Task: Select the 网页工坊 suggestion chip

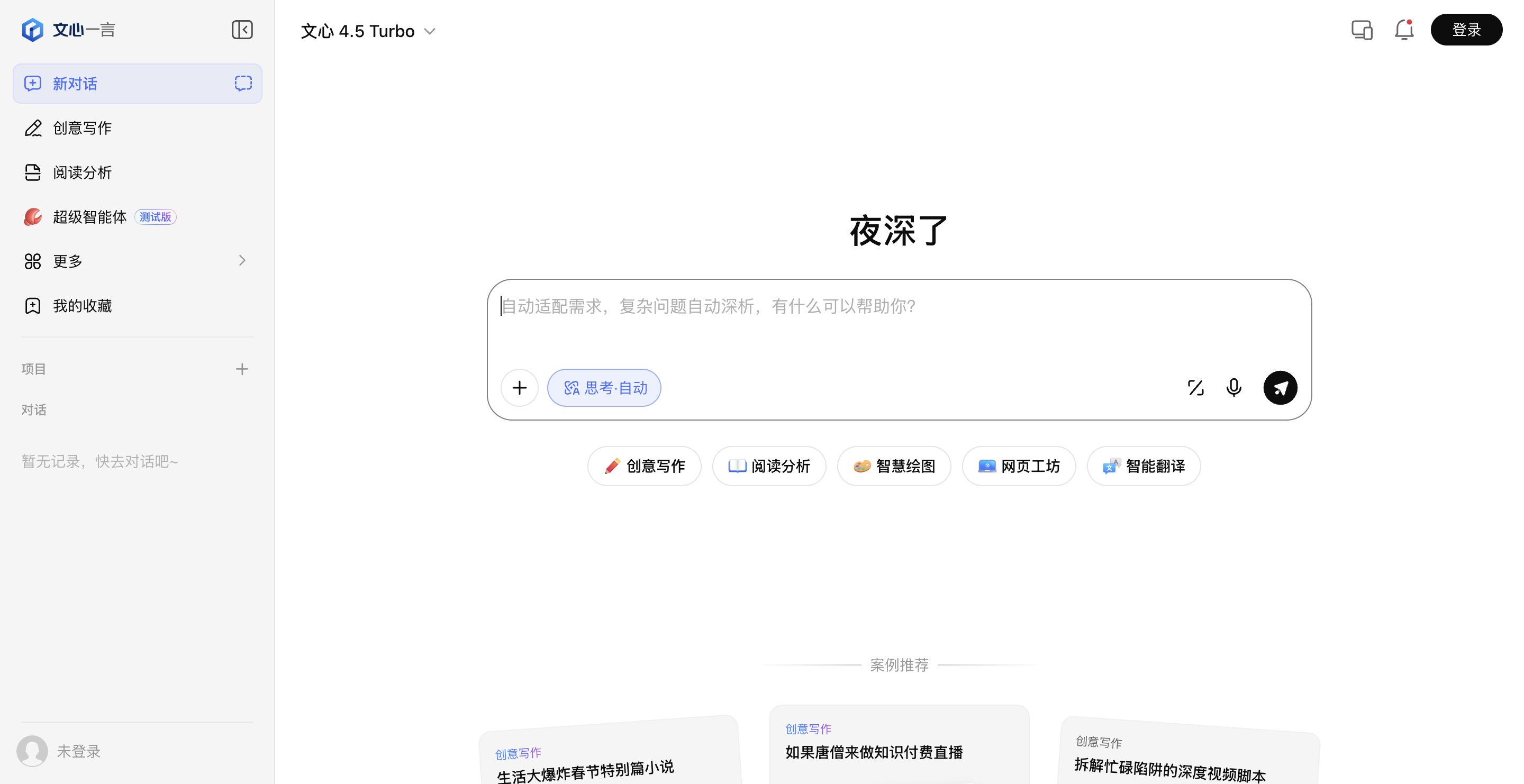Action: 1019,466
